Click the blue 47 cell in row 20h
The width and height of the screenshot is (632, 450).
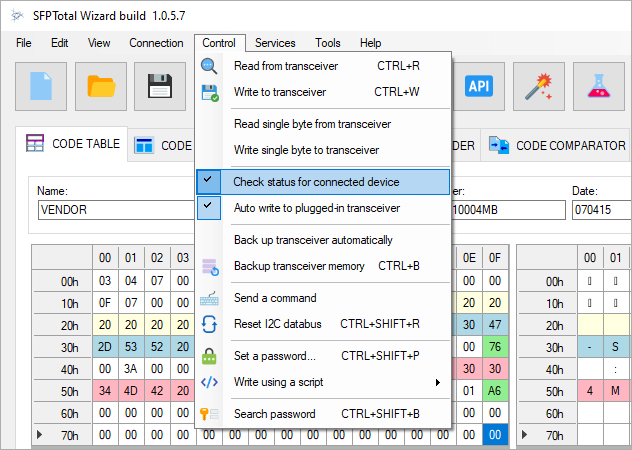tap(495, 325)
